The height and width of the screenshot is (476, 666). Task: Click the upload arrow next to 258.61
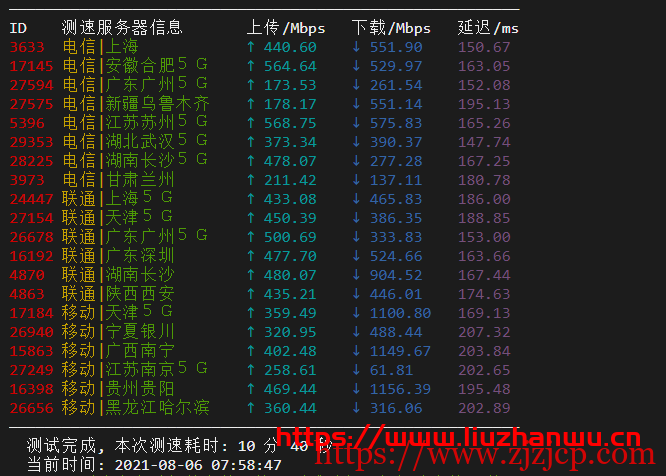250,370
